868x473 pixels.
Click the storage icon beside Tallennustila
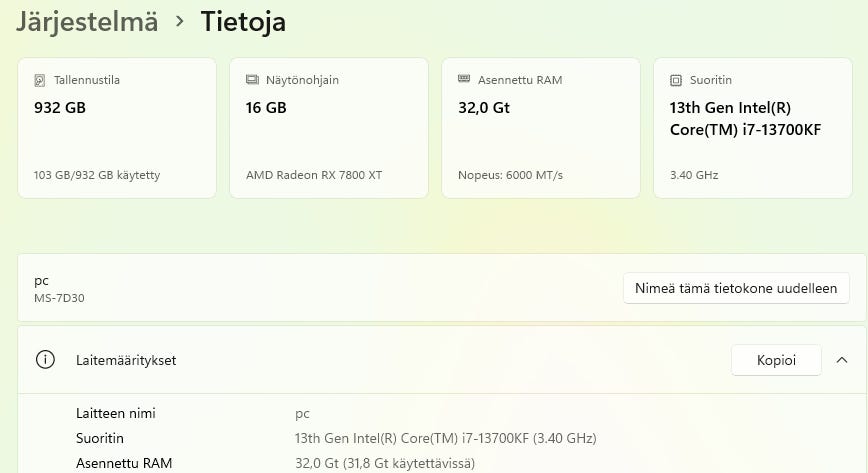[x=40, y=80]
